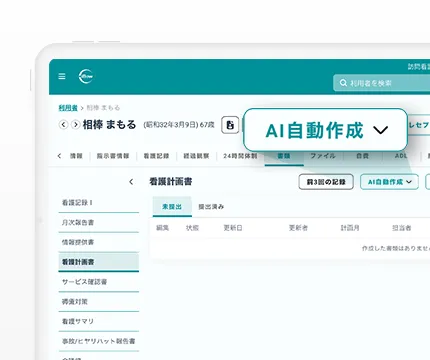The image size is (430, 360).
Task: Focus the 利用者を検索 search field
Action: coord(382,83)
